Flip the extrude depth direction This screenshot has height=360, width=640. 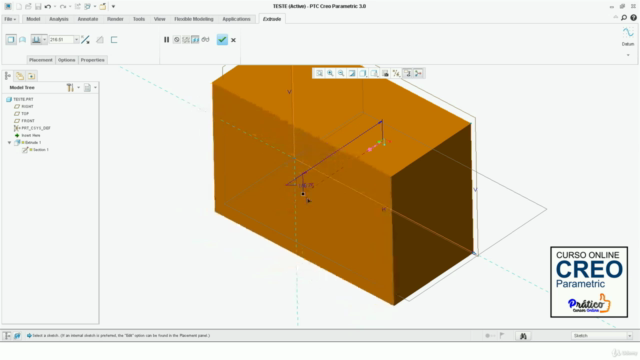click(85, 40)
